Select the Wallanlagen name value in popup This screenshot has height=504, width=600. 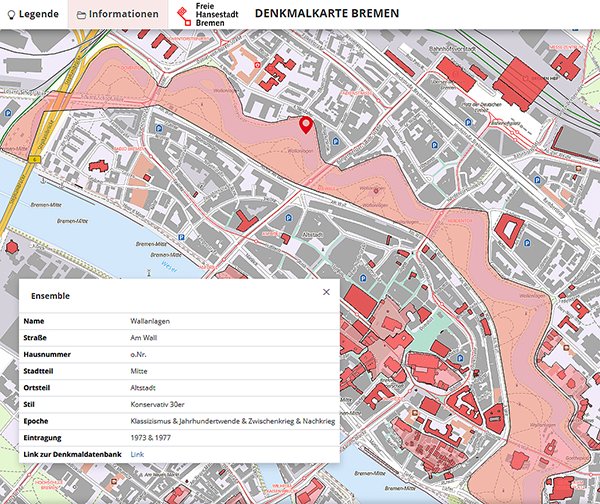pyautogui.click(x=150, y=321)
